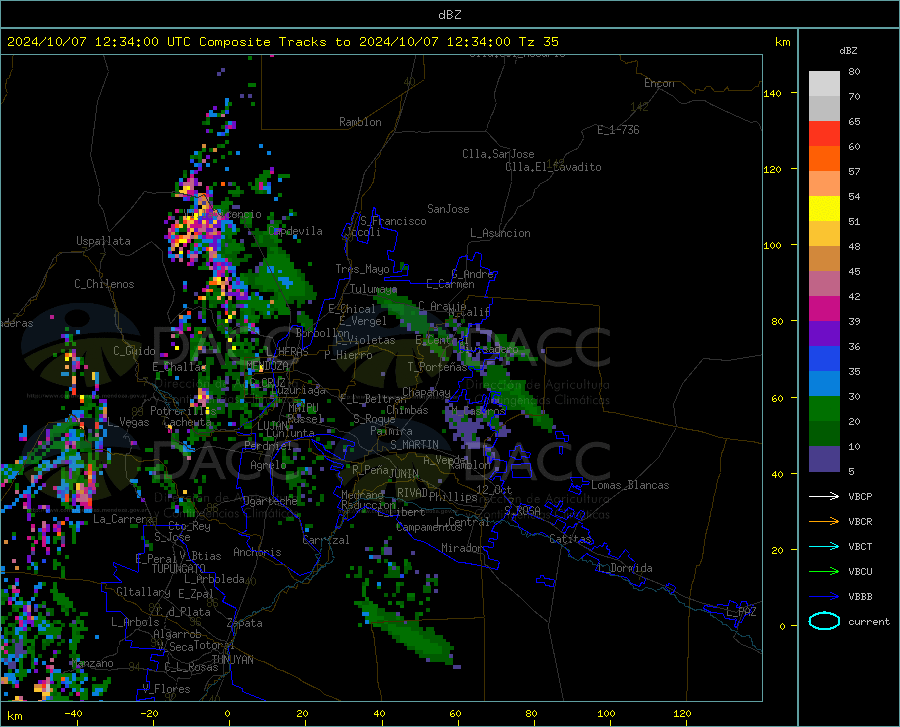The width and height of the screenshot is (900, 727).
Task: Click the Anchoris map label
Action: [257, 552]
